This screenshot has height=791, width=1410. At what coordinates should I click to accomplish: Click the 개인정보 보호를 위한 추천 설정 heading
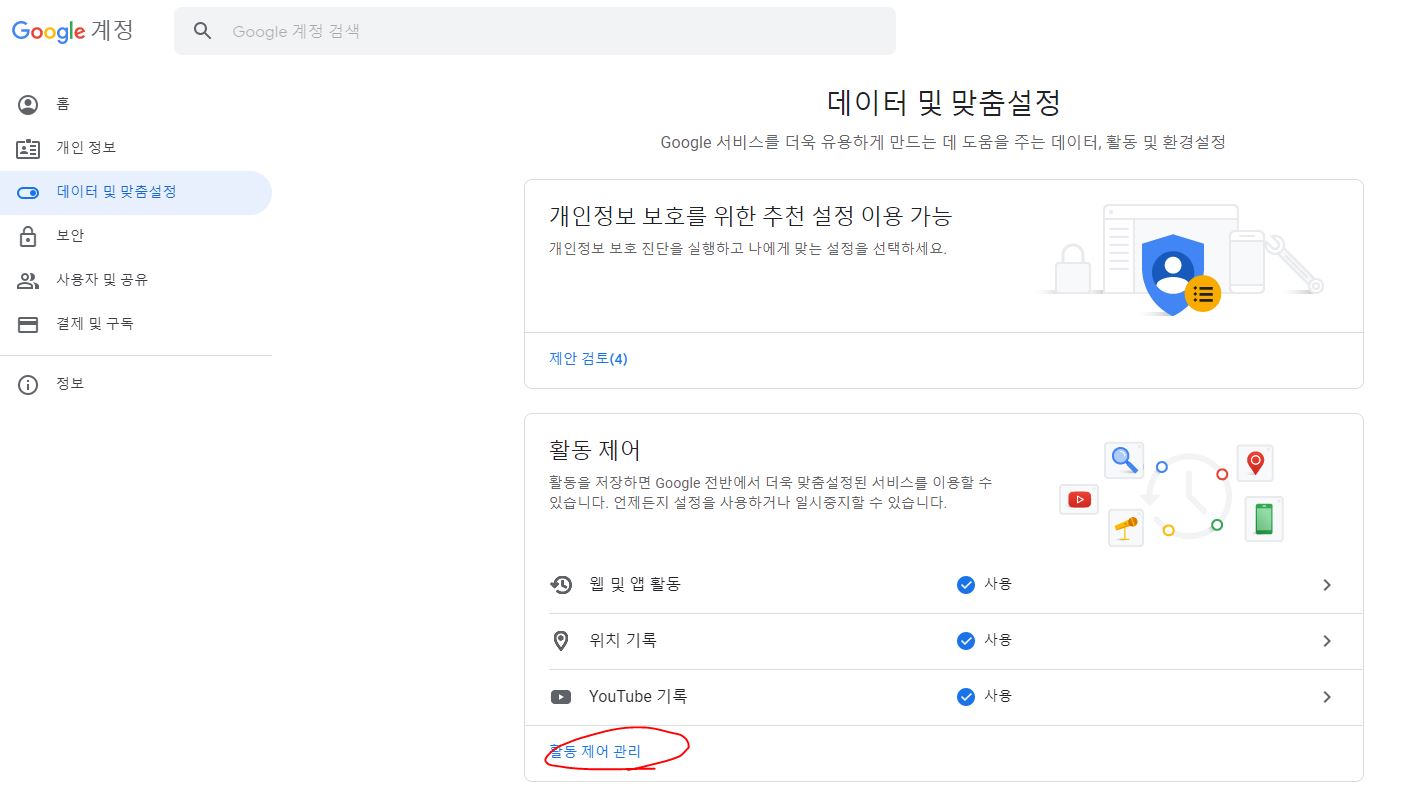(x=750, y=215)
